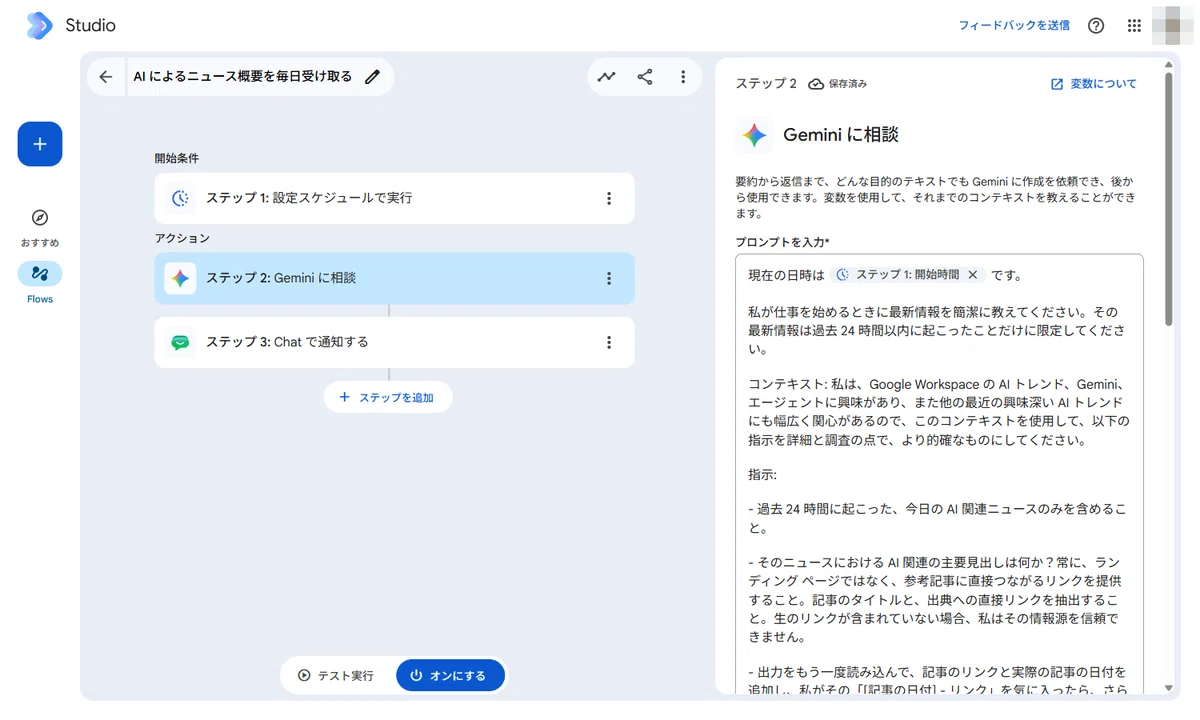
Task: Click the 開始条件 label
Action: pos(177,158)
